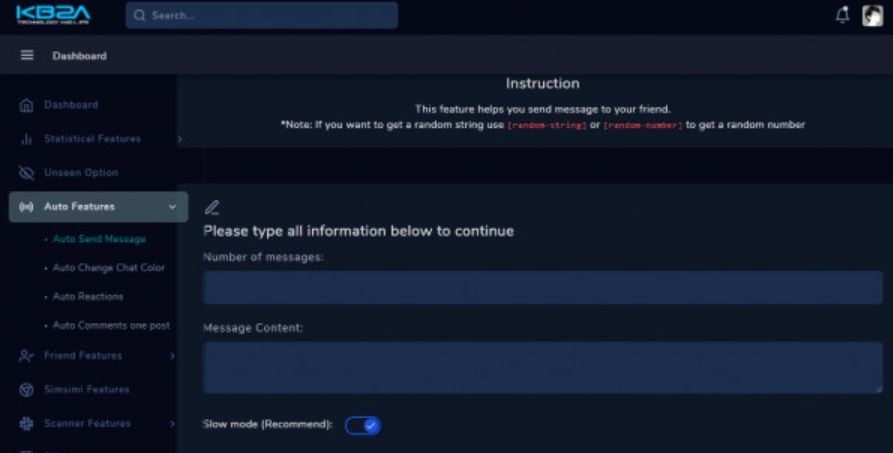893x453 pixels.
Task: Click the Scanner Features icon
Action: click(x=26, y=423)
